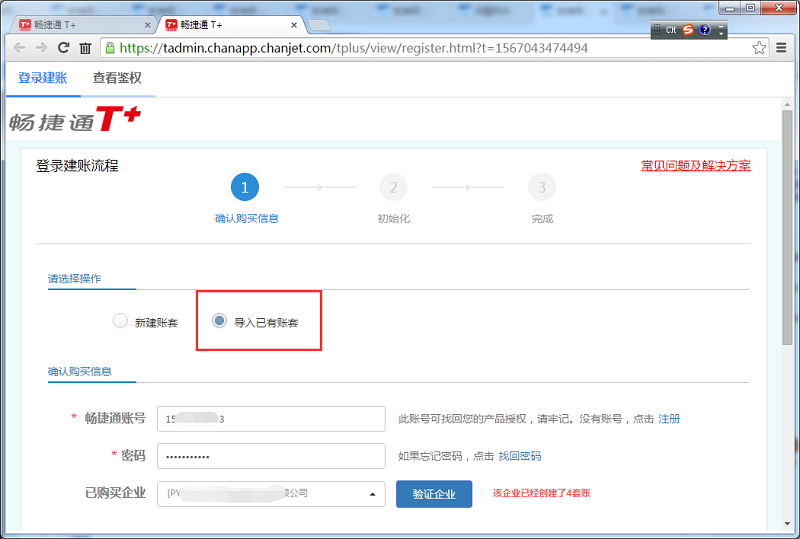This screenshot has height=539, width=800.
Task: Select the second 畅捷通 T+ browser tab
Action: [232, 25]
